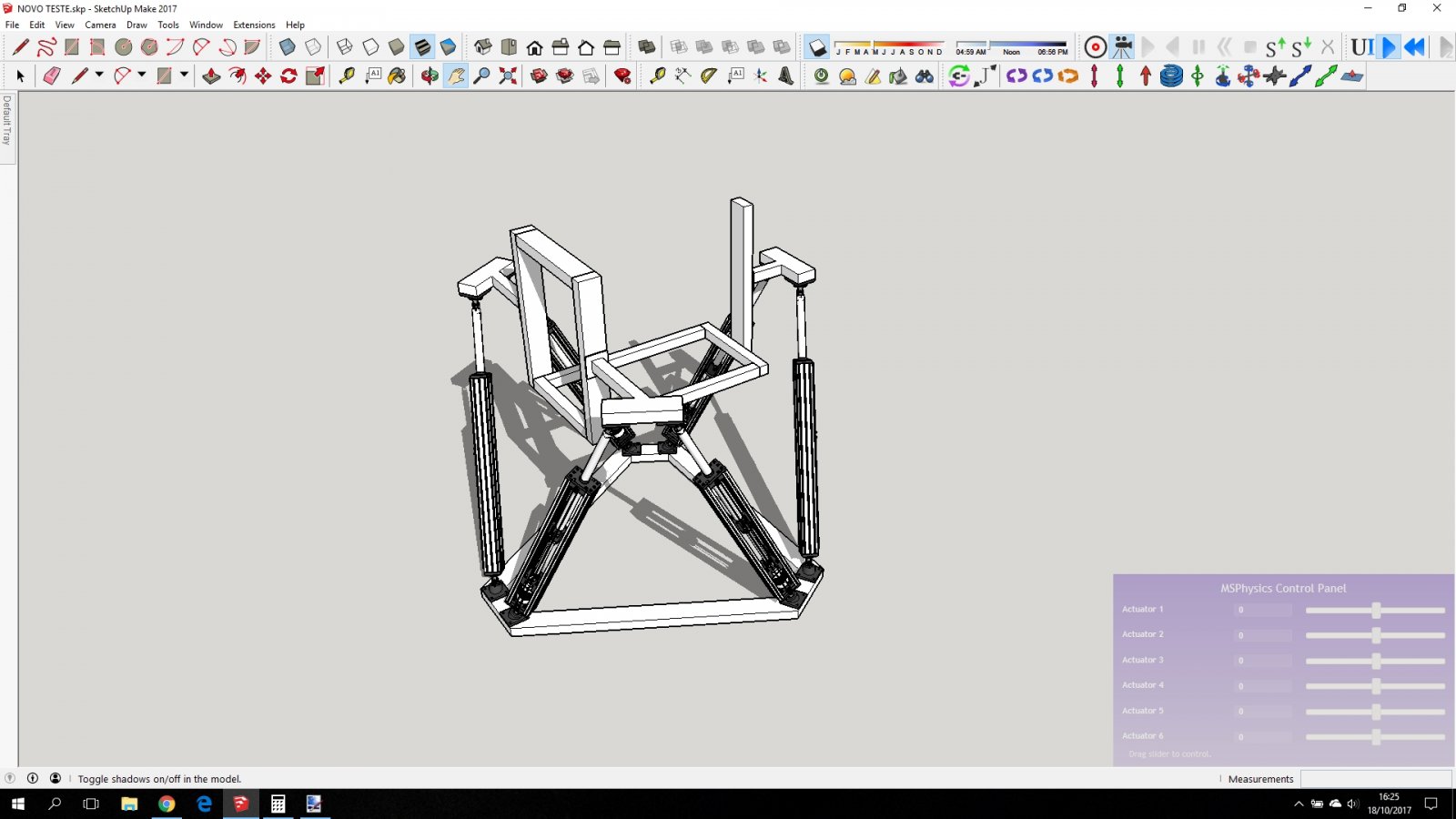Viewport: 1456px width, 819px height.
Task: Expand the line tool dropdown arrow
Action: pos(99,76)
